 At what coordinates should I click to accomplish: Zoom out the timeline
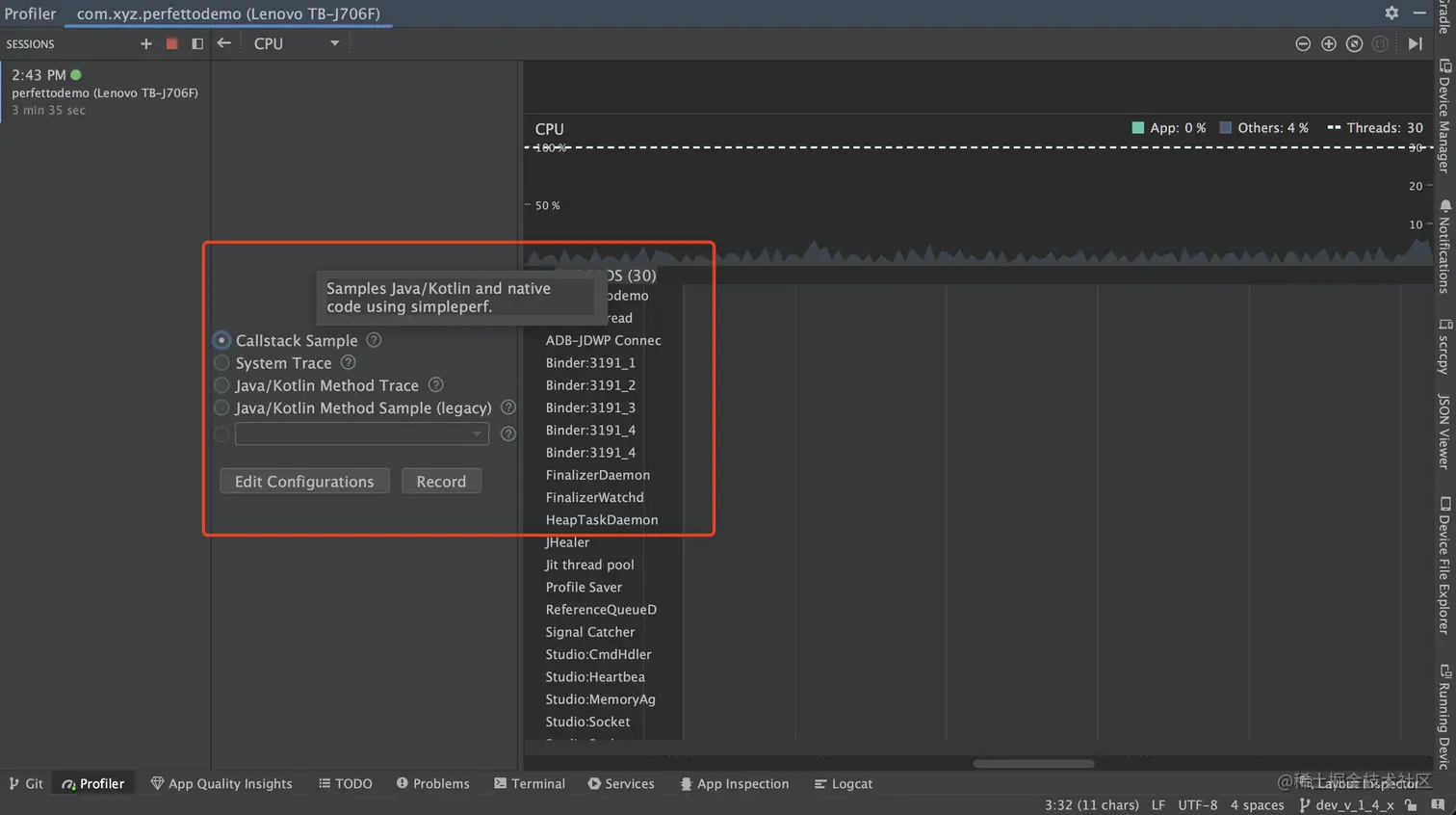(x=1303, y=43)
